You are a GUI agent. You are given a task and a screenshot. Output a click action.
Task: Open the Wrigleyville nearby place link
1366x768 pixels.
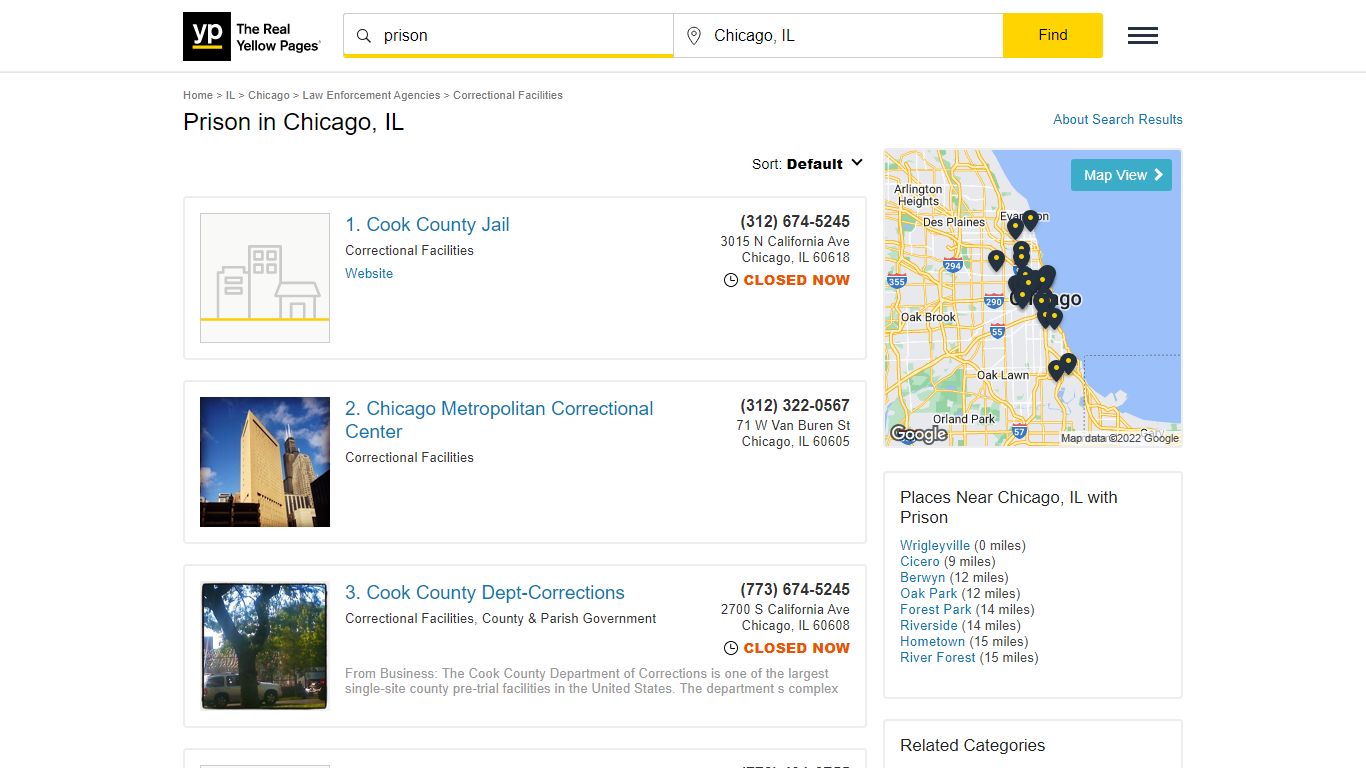point(935,545)
